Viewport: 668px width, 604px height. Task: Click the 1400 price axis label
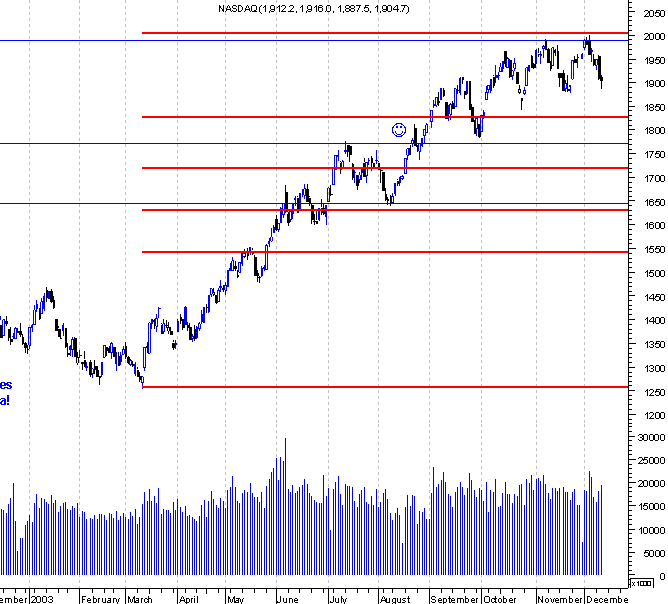[x=654, y=321]
